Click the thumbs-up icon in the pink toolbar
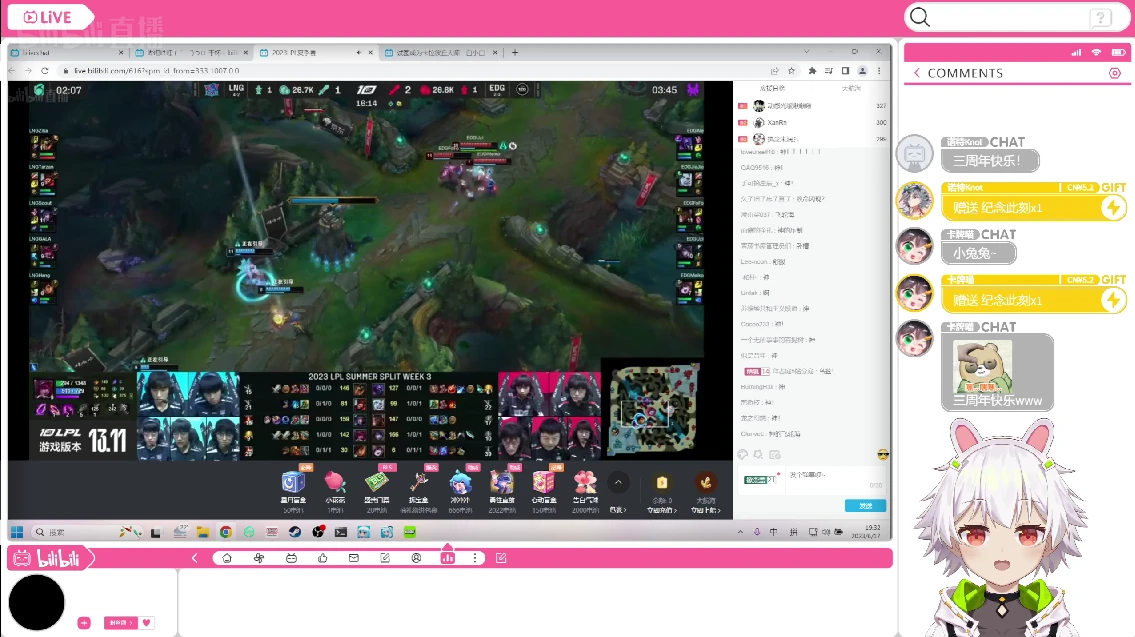 point(322,558)
